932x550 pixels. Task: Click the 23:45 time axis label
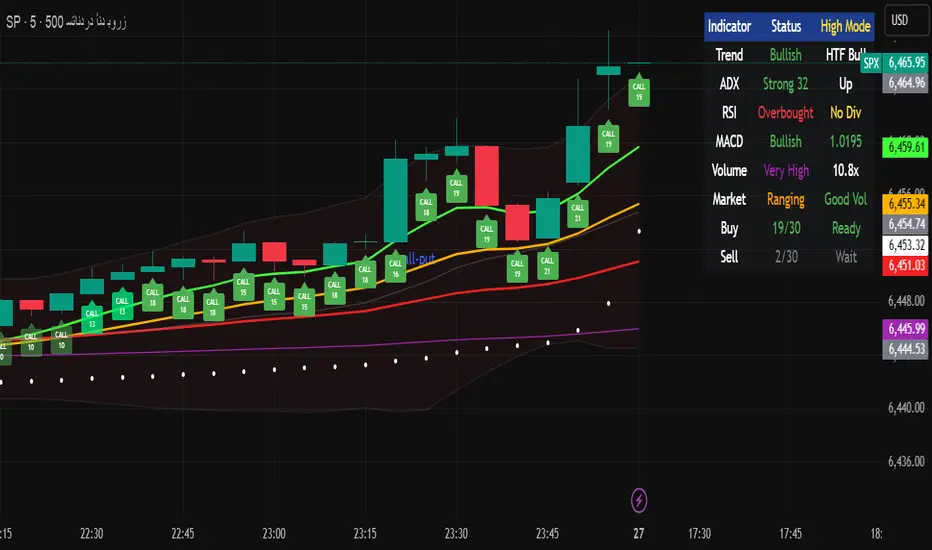[547, 533]
